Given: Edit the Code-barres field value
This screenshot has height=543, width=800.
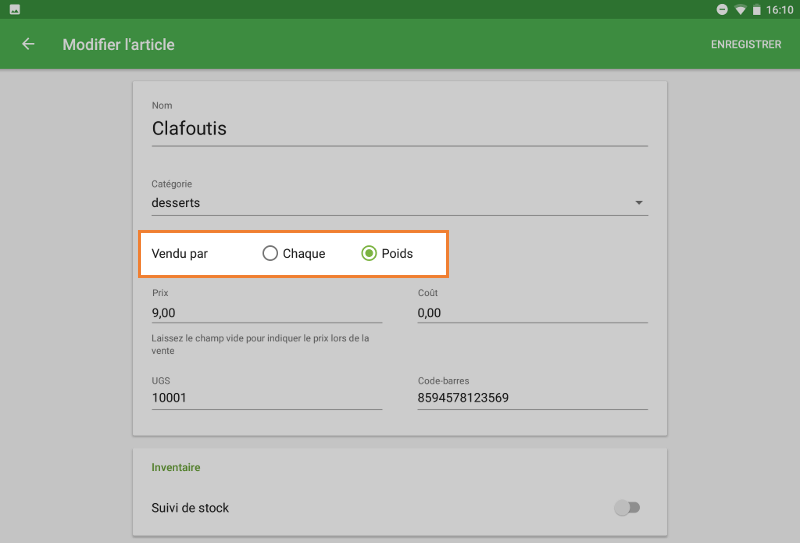Looking at the screenshot, I should click(533, 398).
